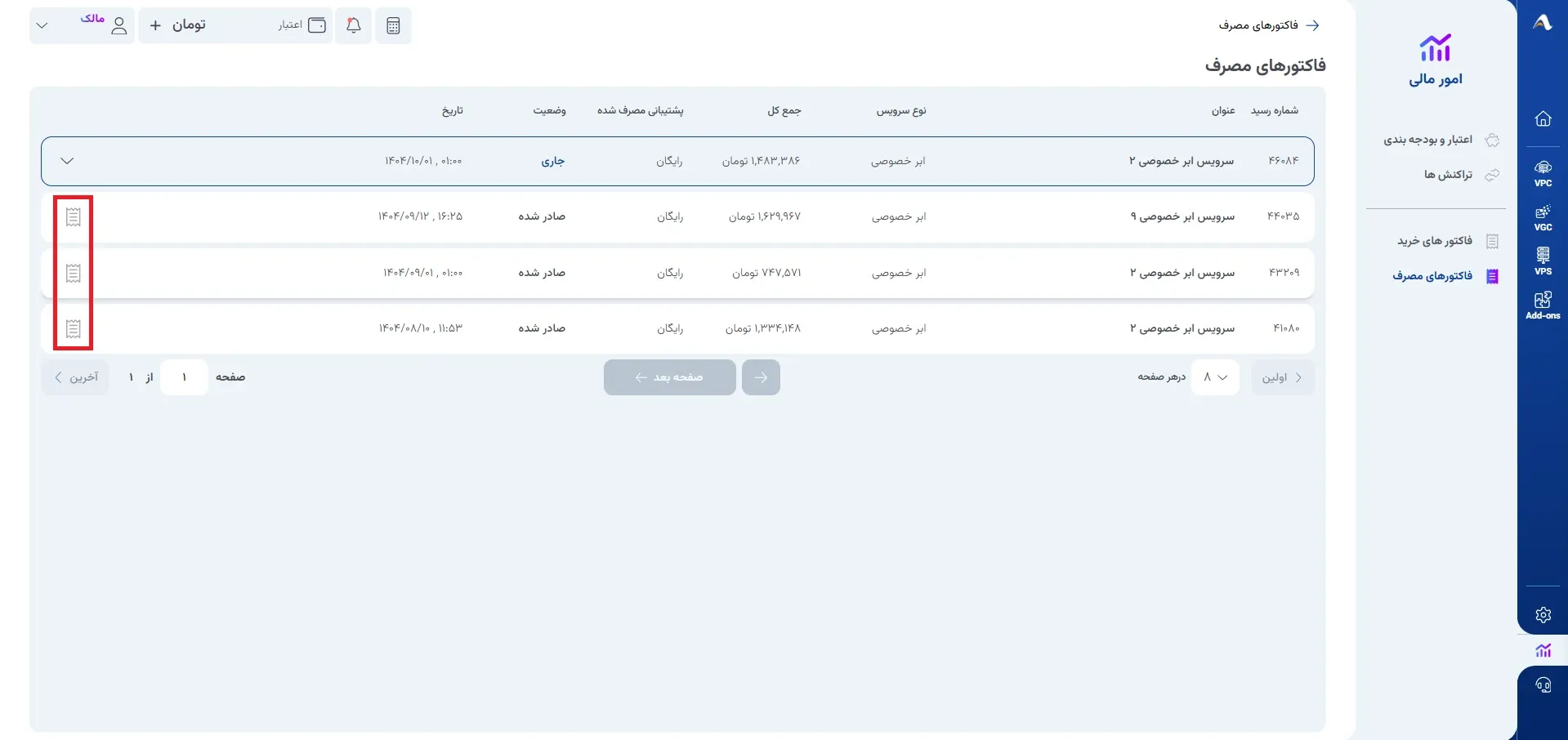Viewport: 1568px width, 740px height.
Task: Add credit with the plus icon
Action: 155,25
